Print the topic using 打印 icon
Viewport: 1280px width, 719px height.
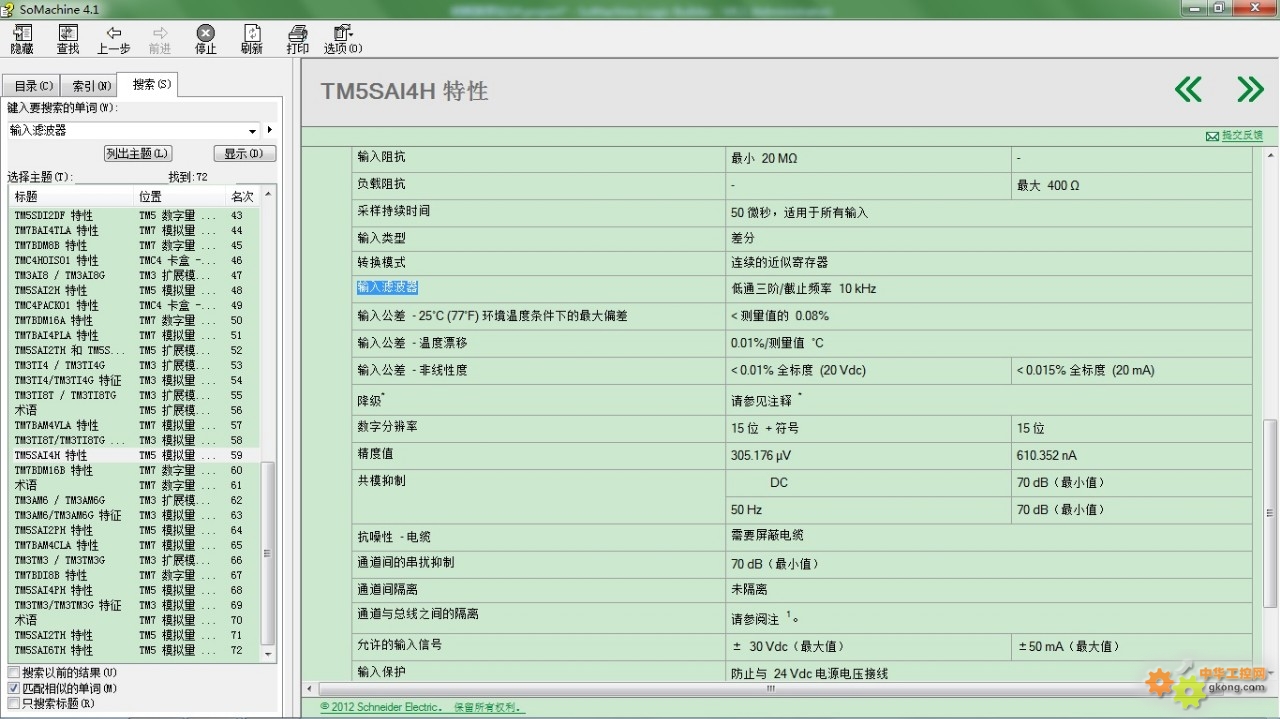[298, 40]
